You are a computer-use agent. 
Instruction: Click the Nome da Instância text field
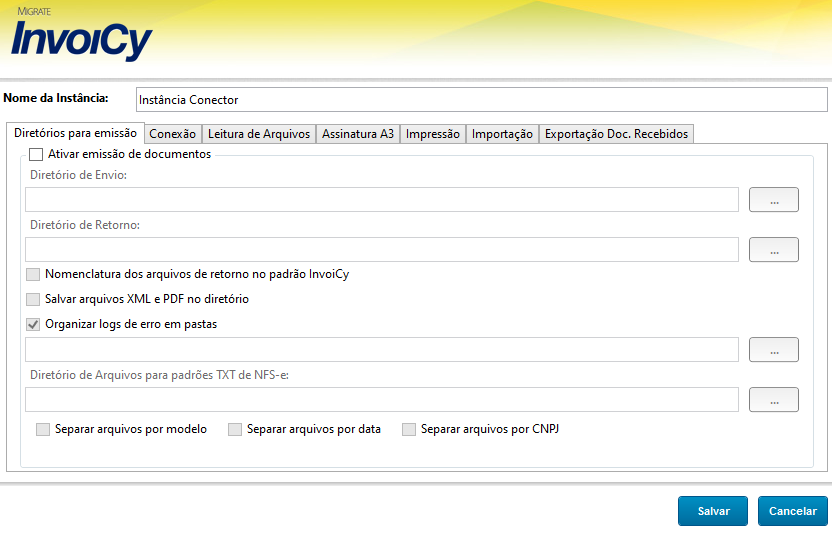(x=480, y=100)
